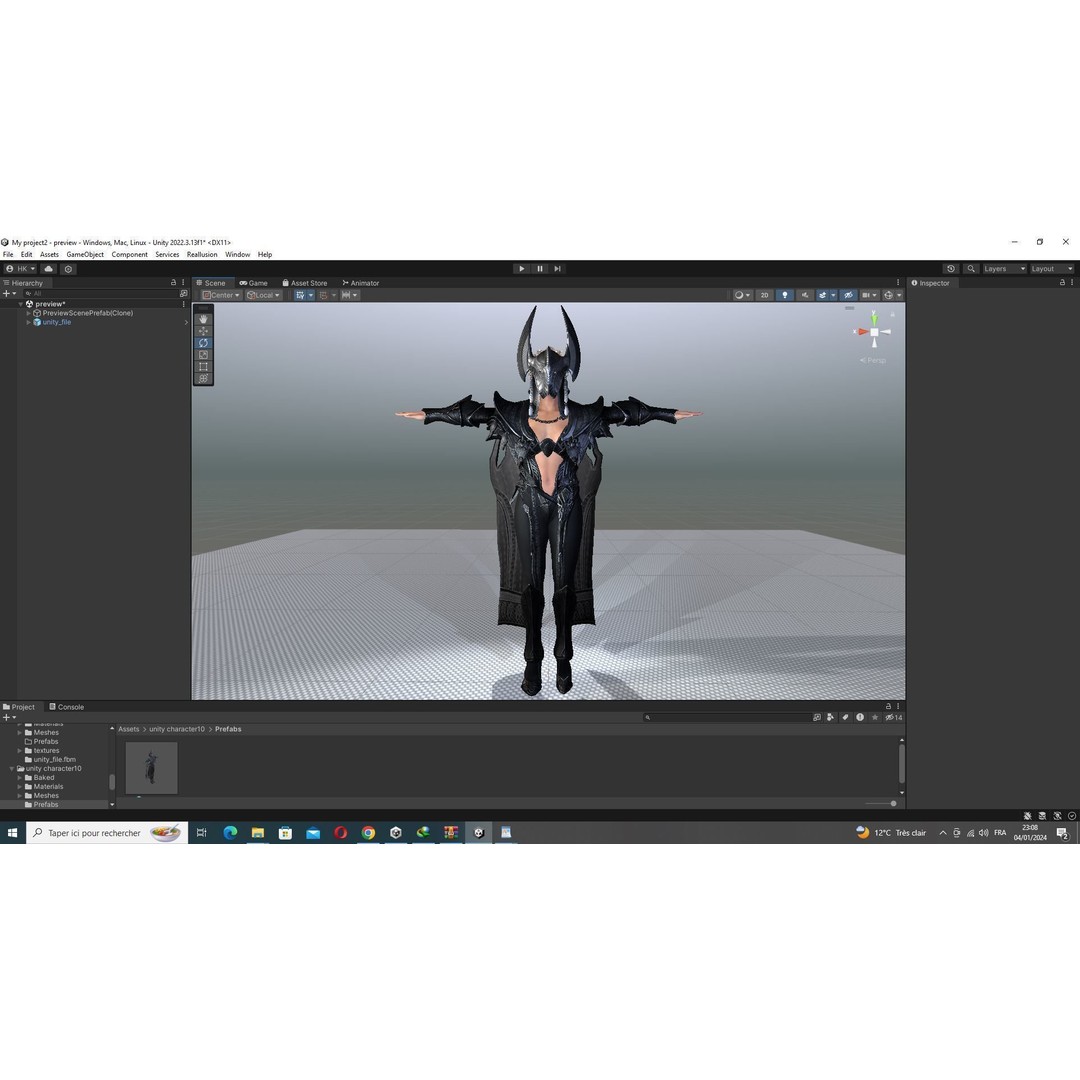Toggle hidden packages visibility count 14
This screenshot has height=1080, width=1080.
click(x=893, y=717)
